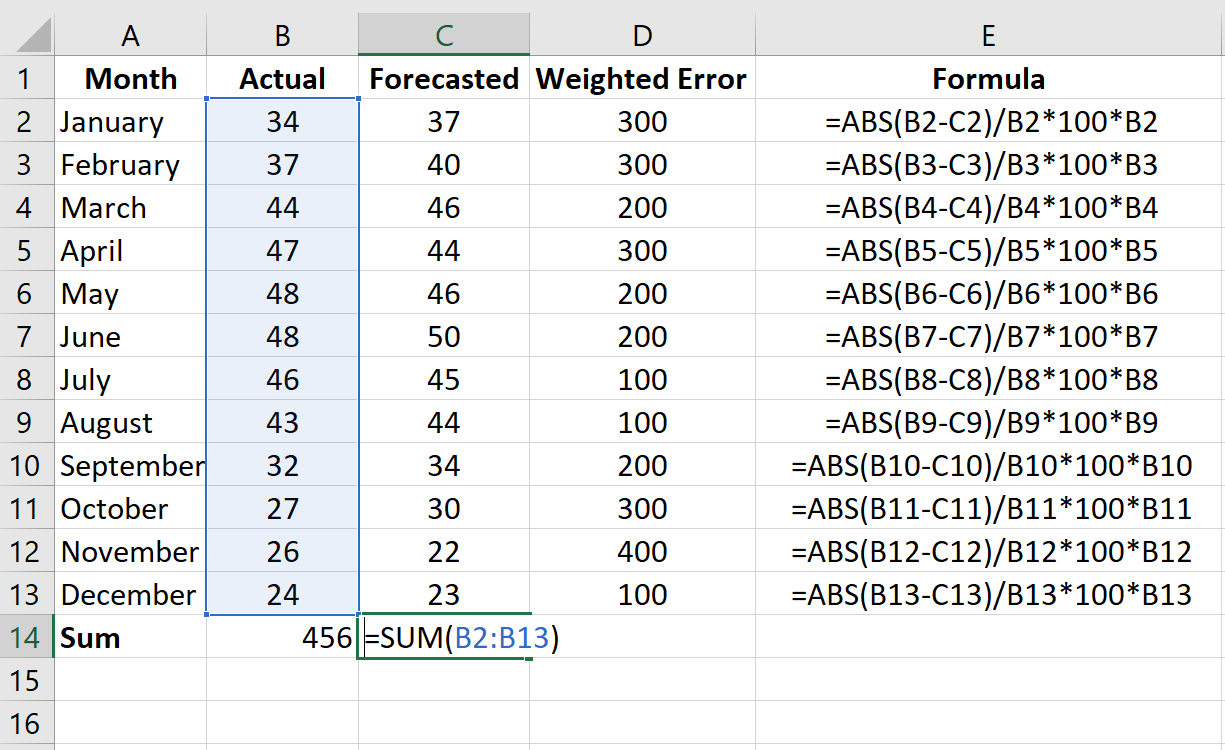Viewport: 1225px width, 750px height.
Task: Click the formula cell =ABS(B2-C2)/B2*100*B2
Action: tap(988, 121)
